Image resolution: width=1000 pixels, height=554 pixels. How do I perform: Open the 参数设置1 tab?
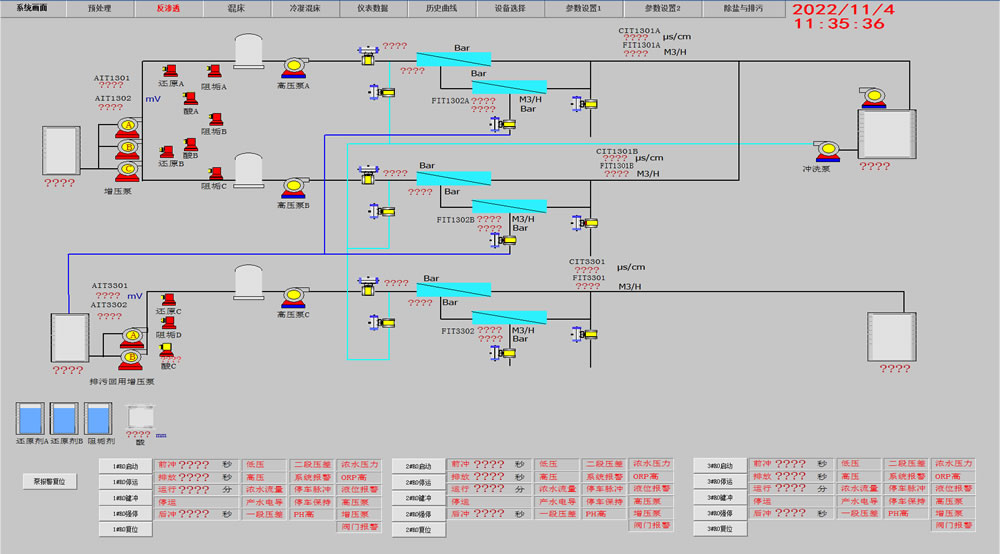(583, 7)
